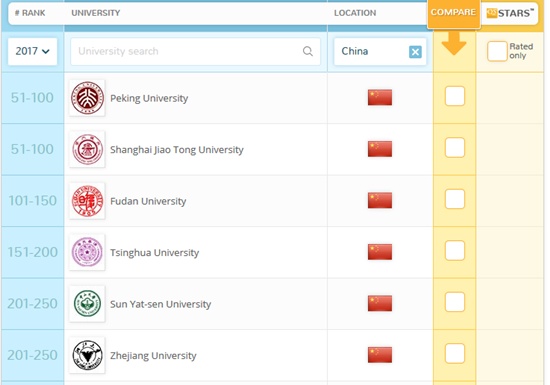The width and height of the screenshot is (550, 385).
Task: Click the University column header
Action: [x=96, y=13]
